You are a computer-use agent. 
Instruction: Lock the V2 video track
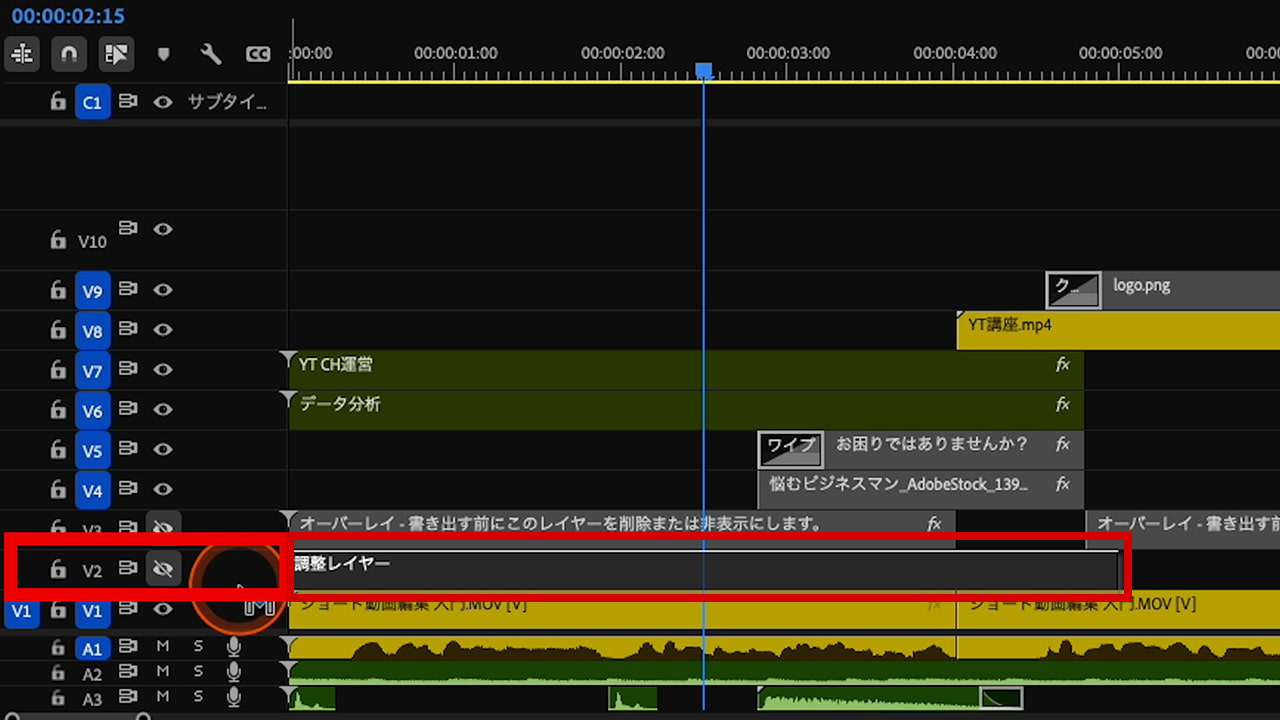[x=58, y=569]
